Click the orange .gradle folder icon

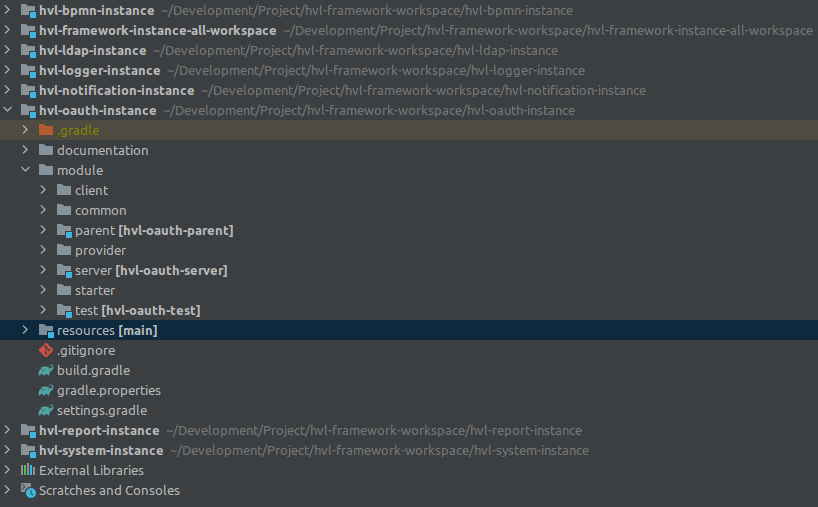tap(46, 130)
